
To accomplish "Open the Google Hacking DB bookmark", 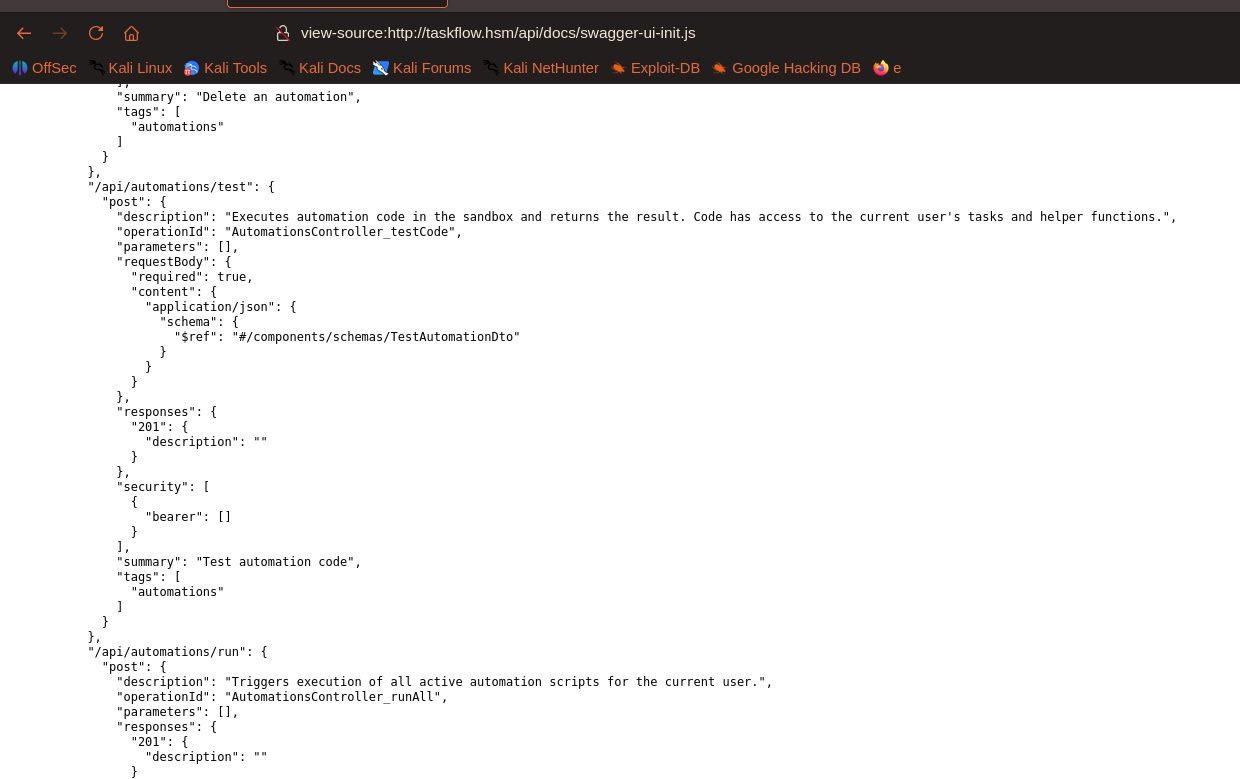I will (x=786, y=68).
